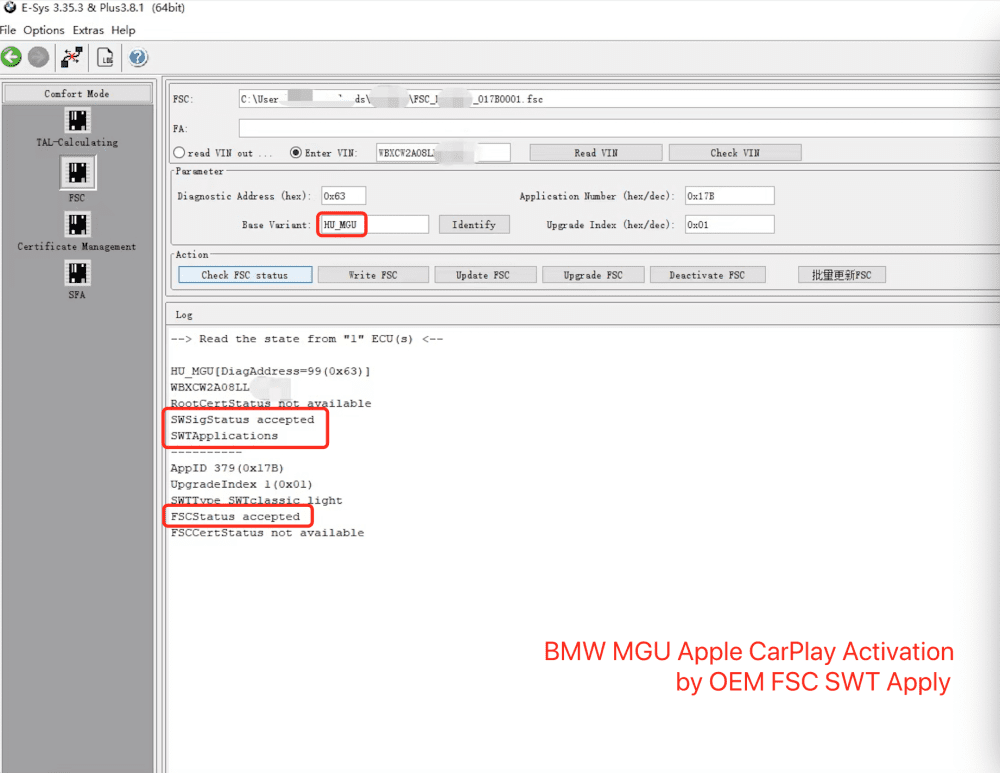
Task: Open the Help menu
Action: pyautogui.click(x=123, y=30)
